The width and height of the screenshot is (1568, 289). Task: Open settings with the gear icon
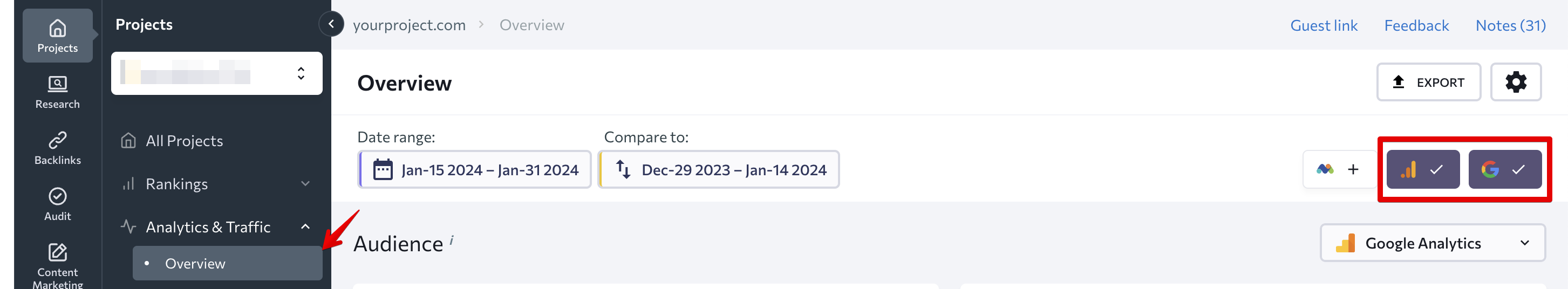tap(1515, 82)
